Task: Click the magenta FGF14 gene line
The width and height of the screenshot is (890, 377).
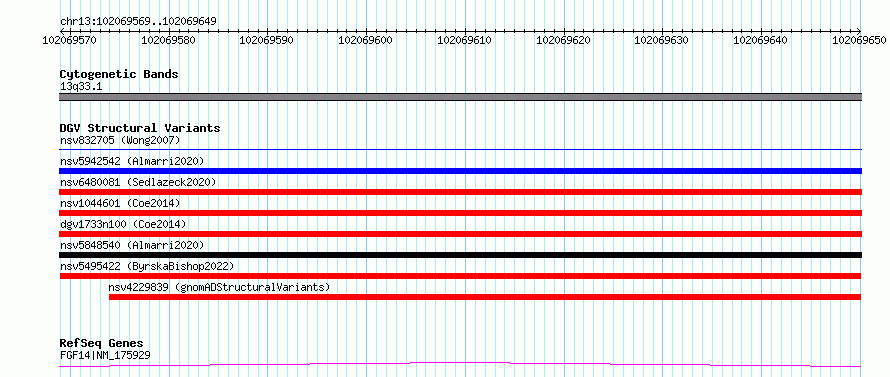Action: click(460, 364)
